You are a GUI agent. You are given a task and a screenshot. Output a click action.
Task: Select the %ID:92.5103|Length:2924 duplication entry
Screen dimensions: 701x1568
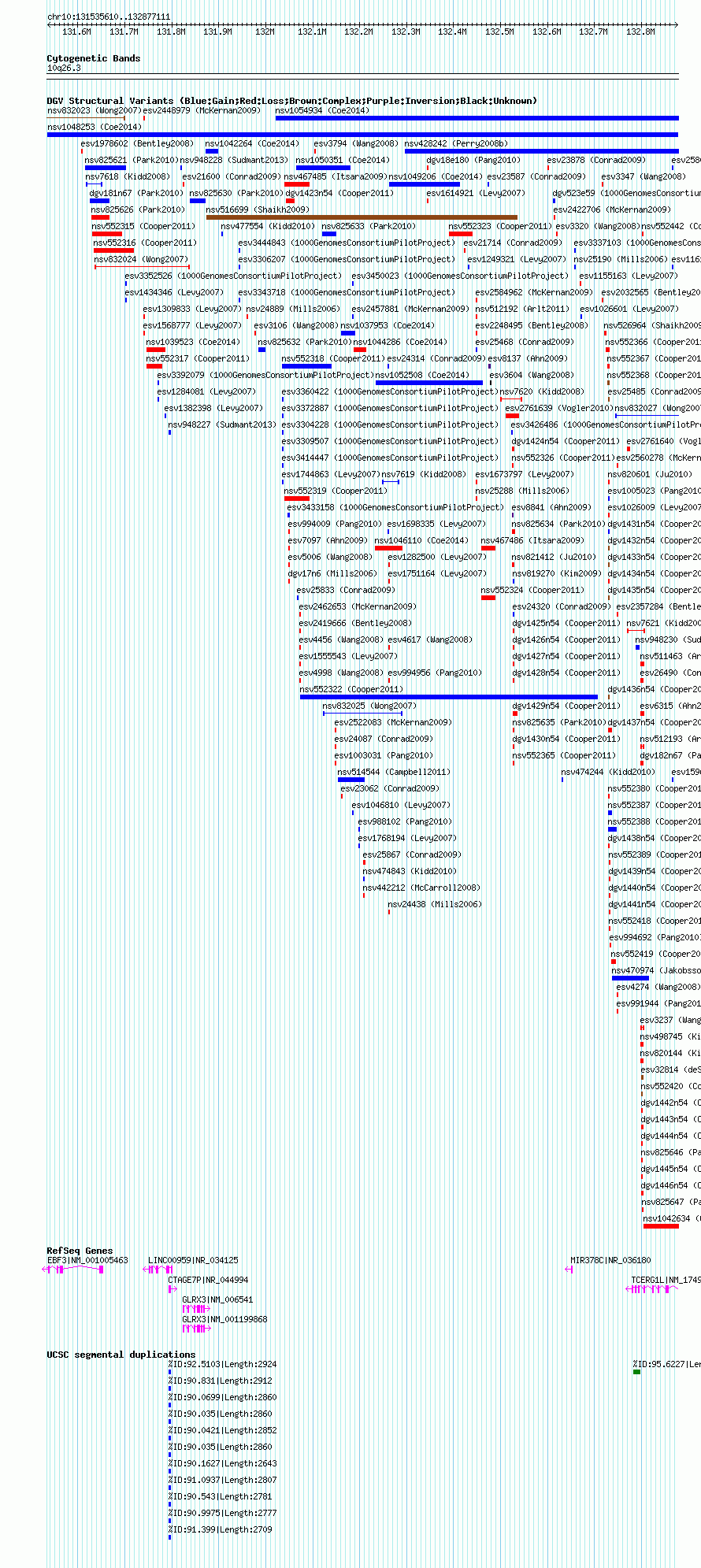point(222,1364)
